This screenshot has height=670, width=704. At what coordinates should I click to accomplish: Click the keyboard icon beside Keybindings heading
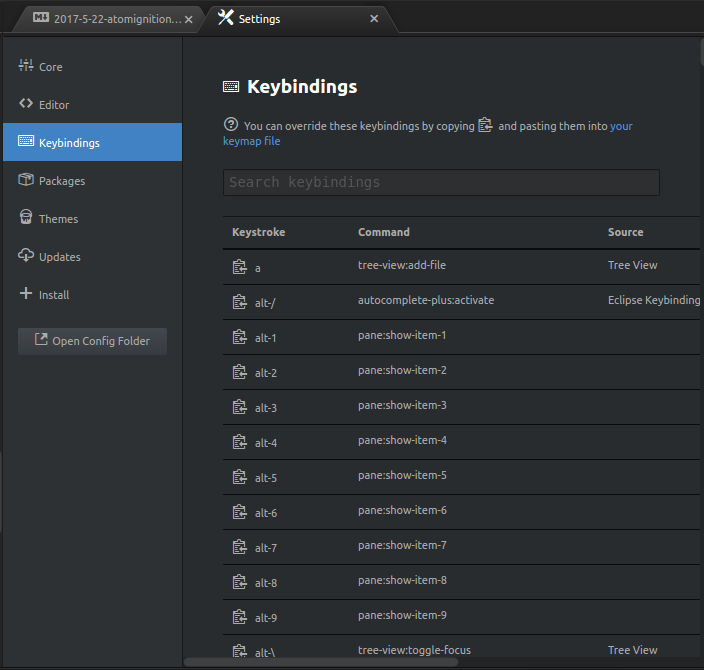click(231, 87)
